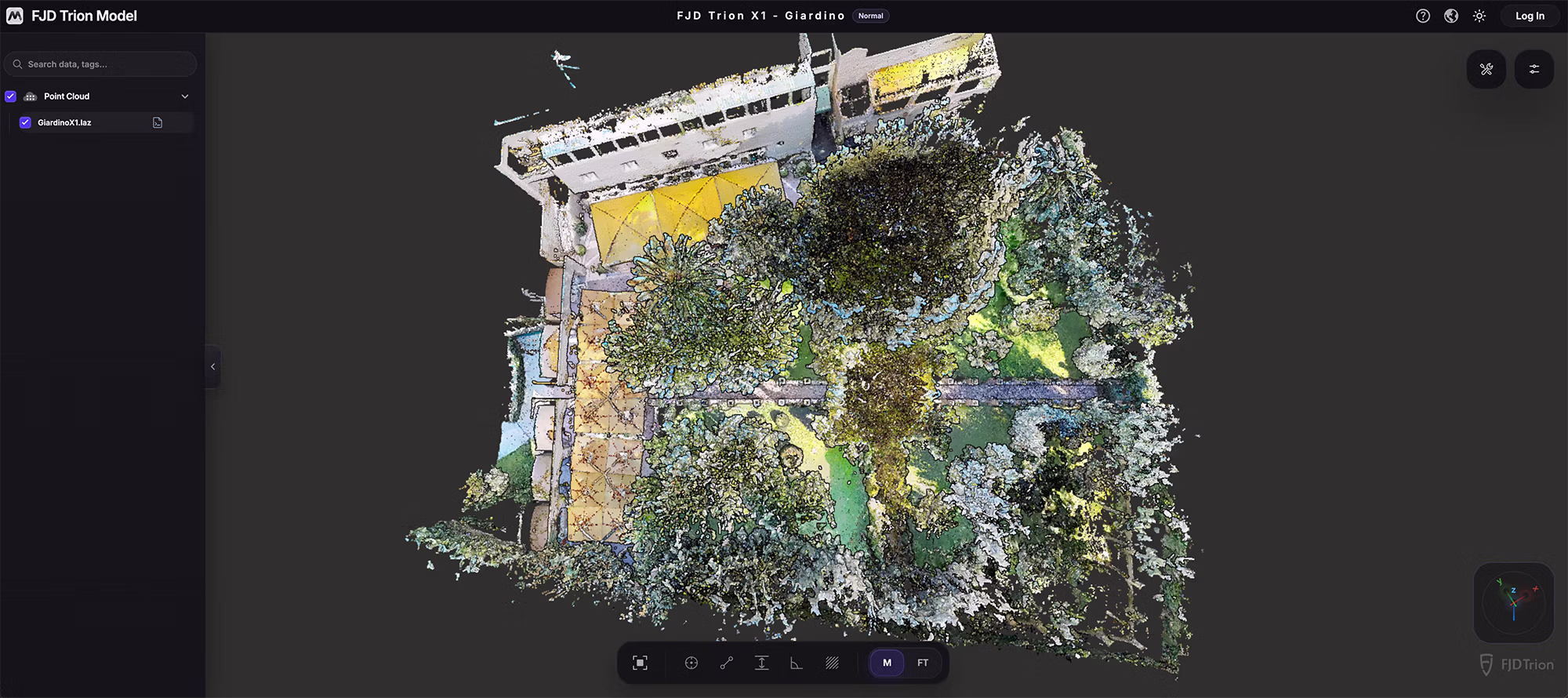The width and height of the screenshot is (1568, 698).
Task: Click the Log In button
Action: (1530, 16)
